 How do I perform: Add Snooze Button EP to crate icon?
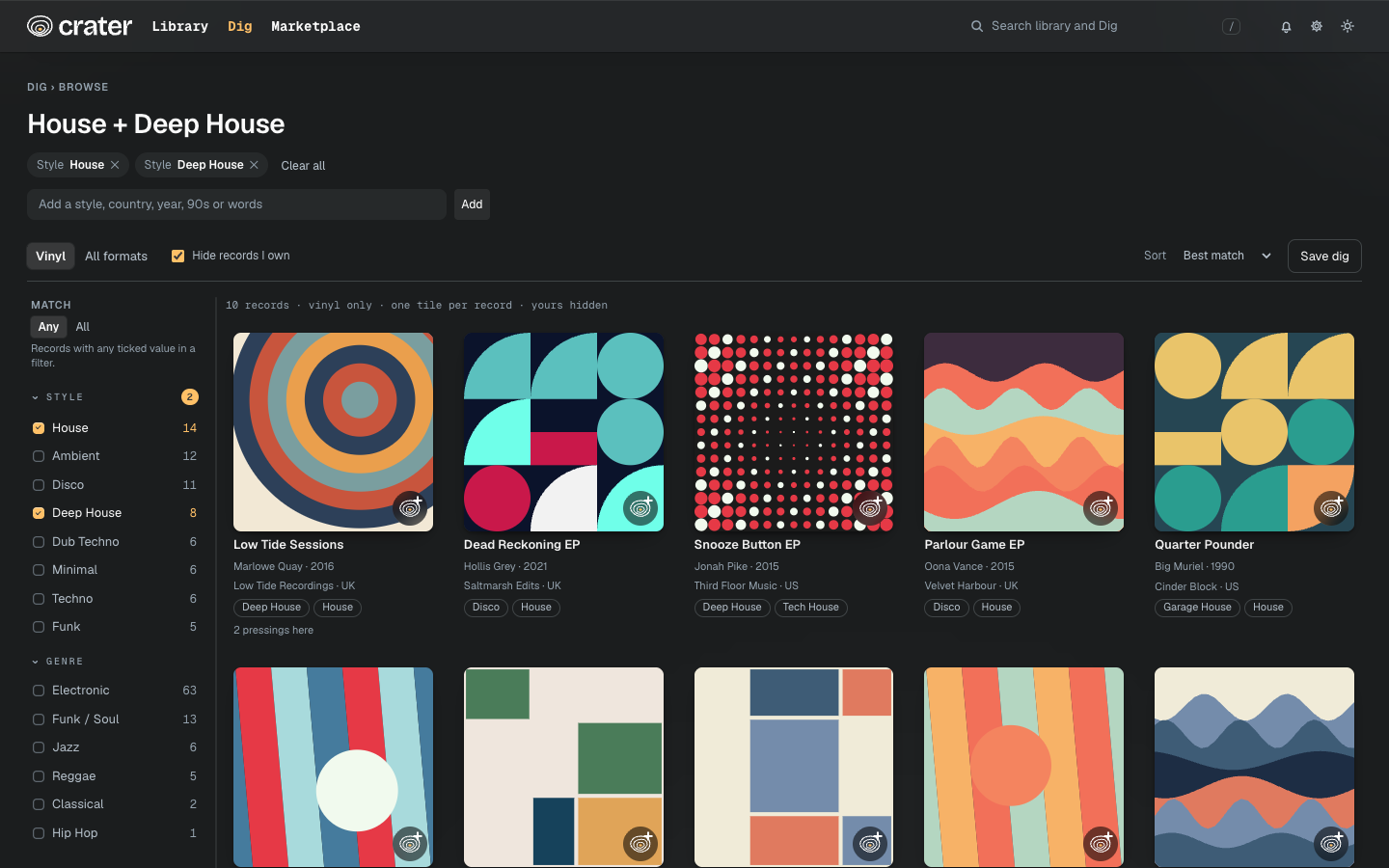871,507
